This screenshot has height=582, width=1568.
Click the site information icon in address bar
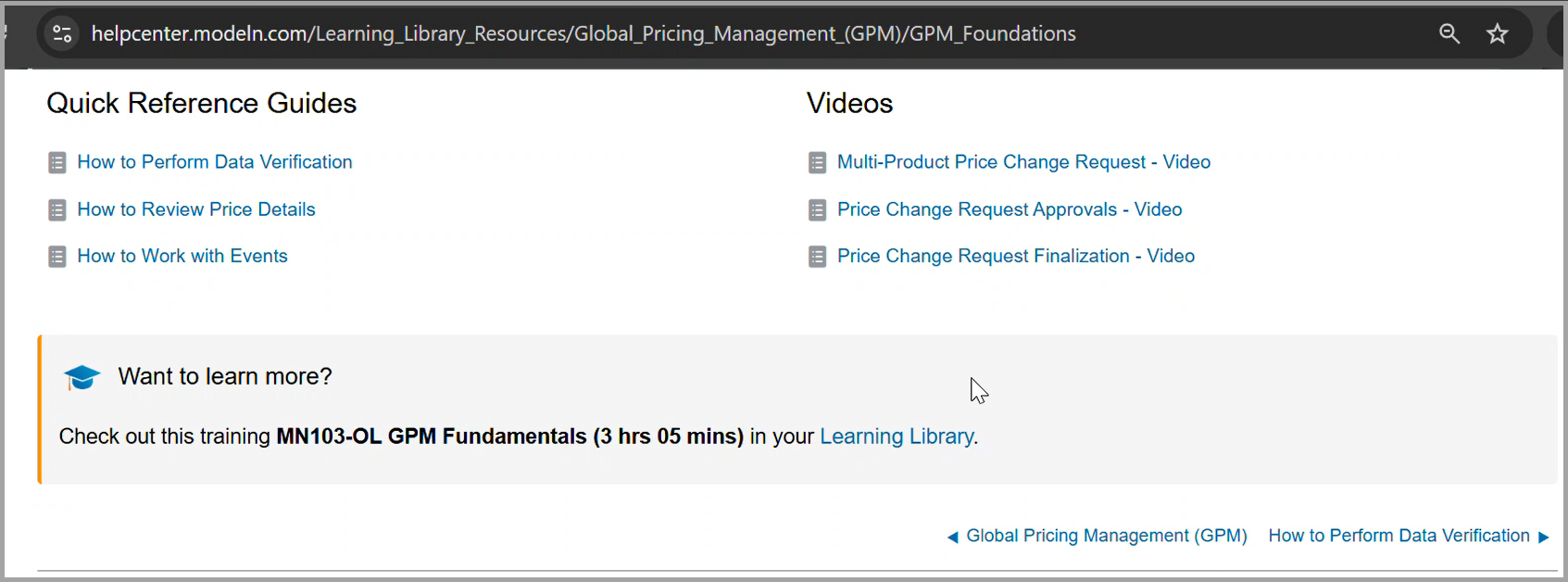point(62,34)
